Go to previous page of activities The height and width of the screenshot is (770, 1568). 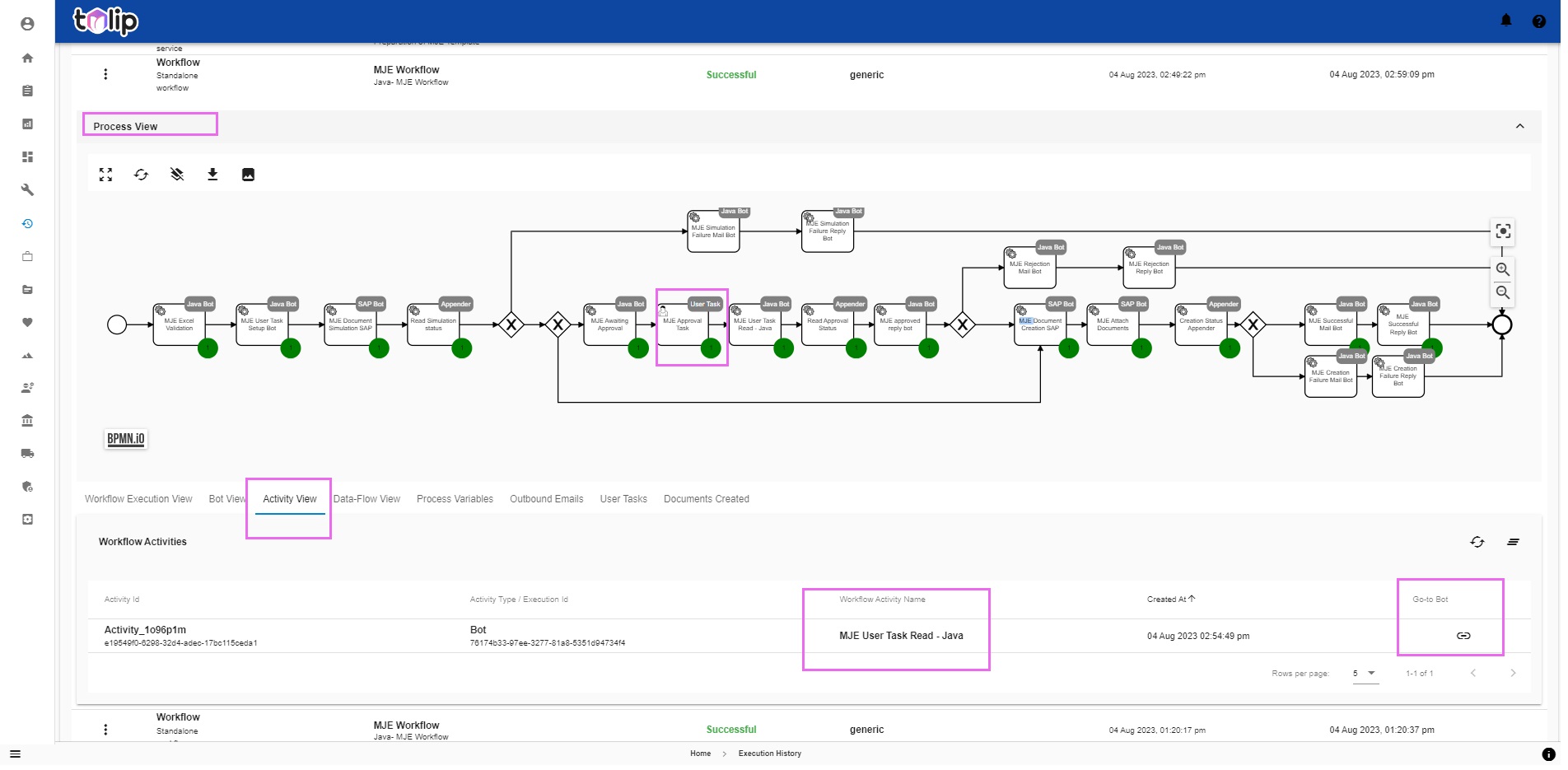[x=1473, y=674]
